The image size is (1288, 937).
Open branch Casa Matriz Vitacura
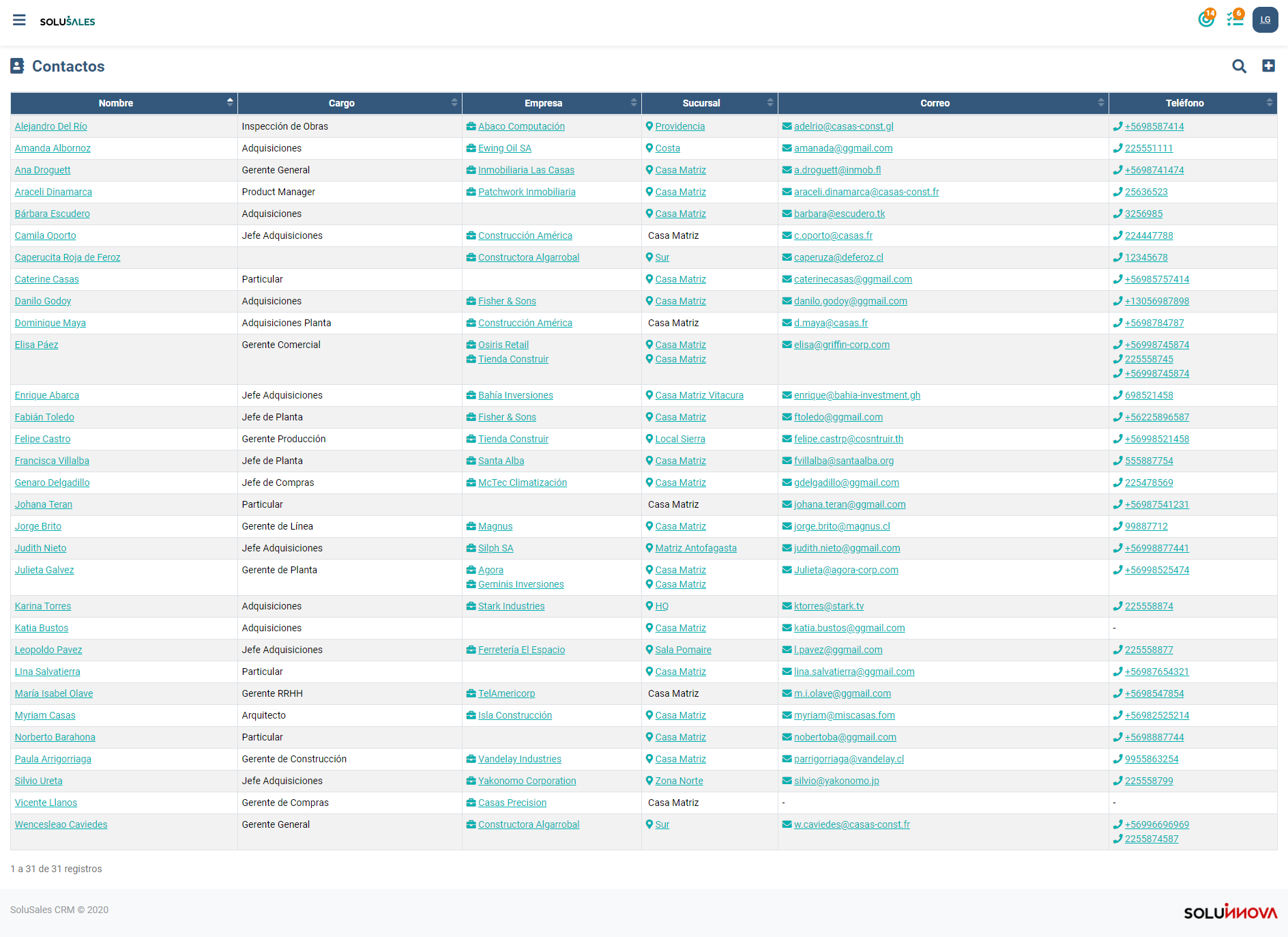[699, 395]
